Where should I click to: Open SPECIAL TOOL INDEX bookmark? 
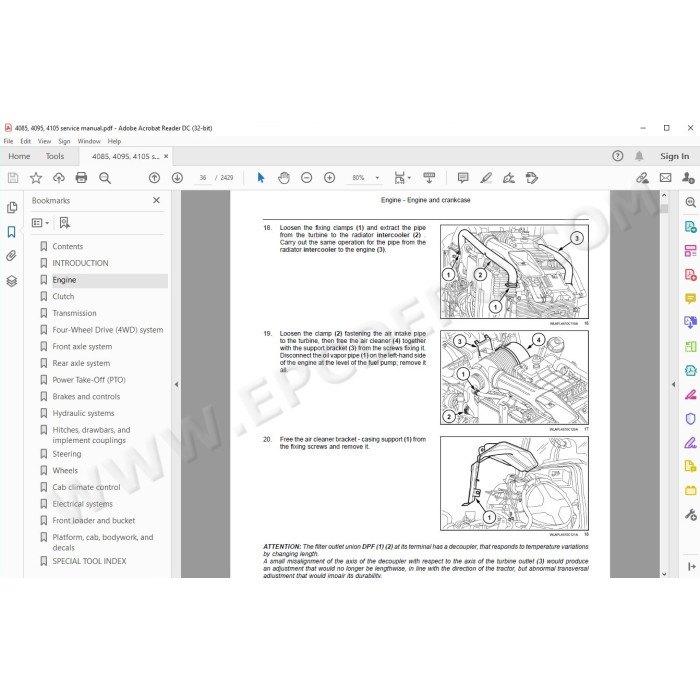(89, 561)
